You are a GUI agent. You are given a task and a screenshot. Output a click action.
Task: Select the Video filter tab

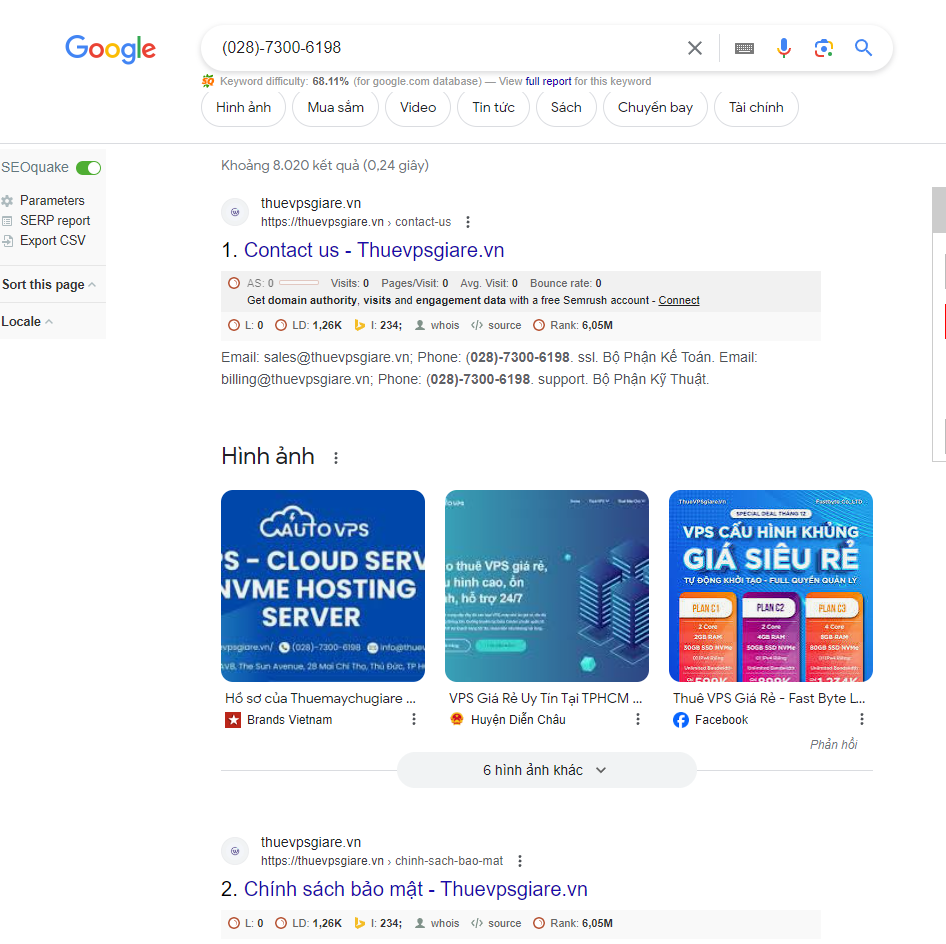pos(418,107)
